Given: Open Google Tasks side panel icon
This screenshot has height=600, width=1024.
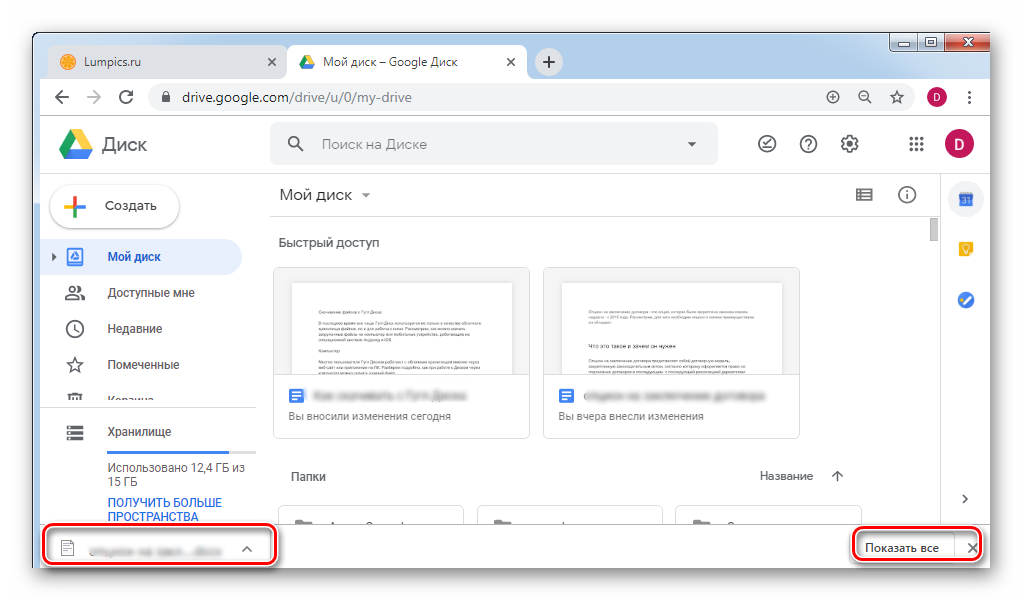Looking at the screenshot, I should point(965,299).
